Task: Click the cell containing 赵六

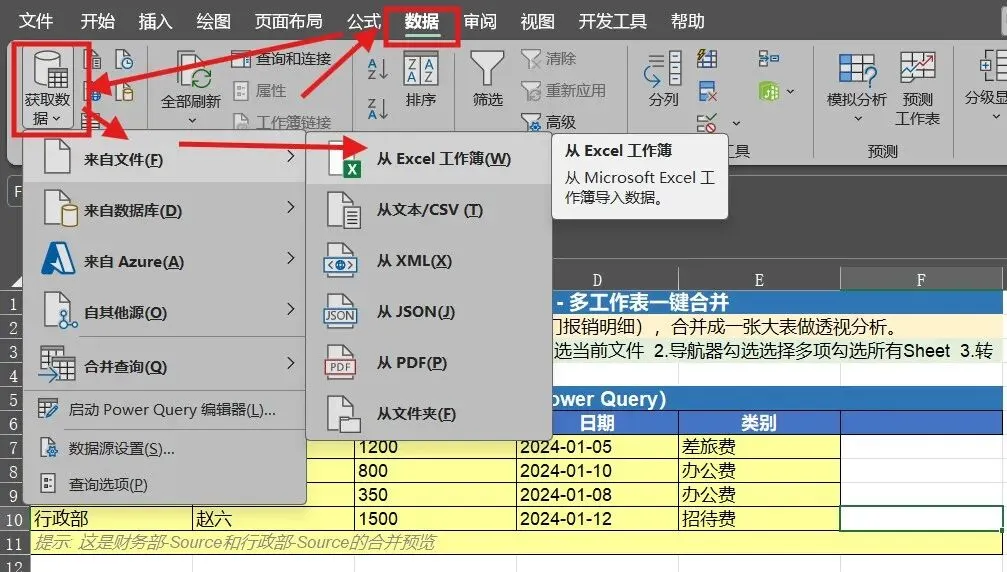Action: [x=274, y=519]
